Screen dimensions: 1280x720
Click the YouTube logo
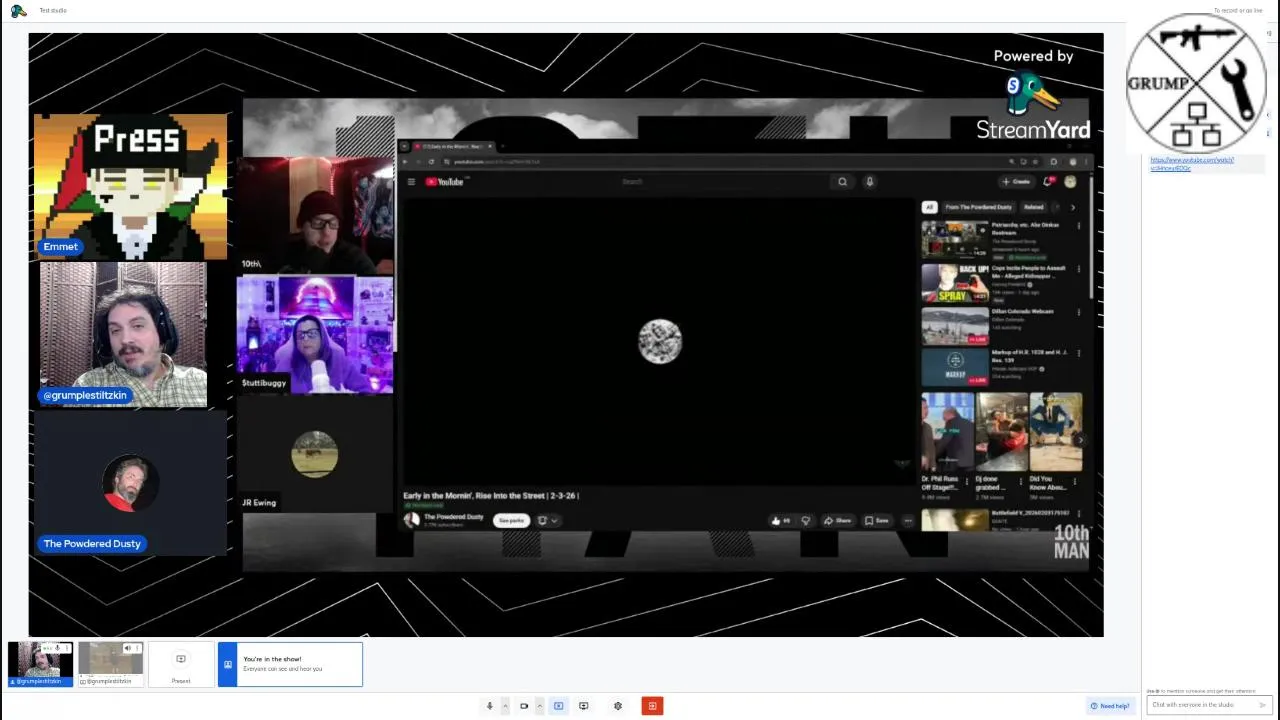445,182
